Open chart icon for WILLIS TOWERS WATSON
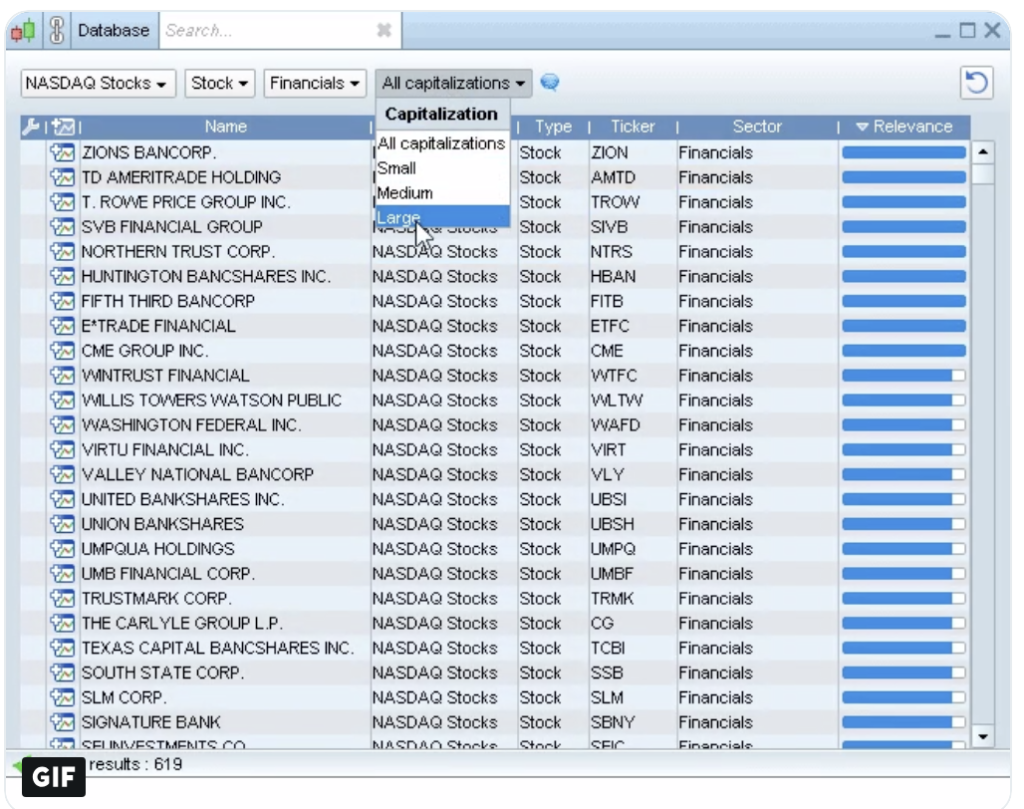The height and width of the screenshot is (809, 1024). pos(62,400)
